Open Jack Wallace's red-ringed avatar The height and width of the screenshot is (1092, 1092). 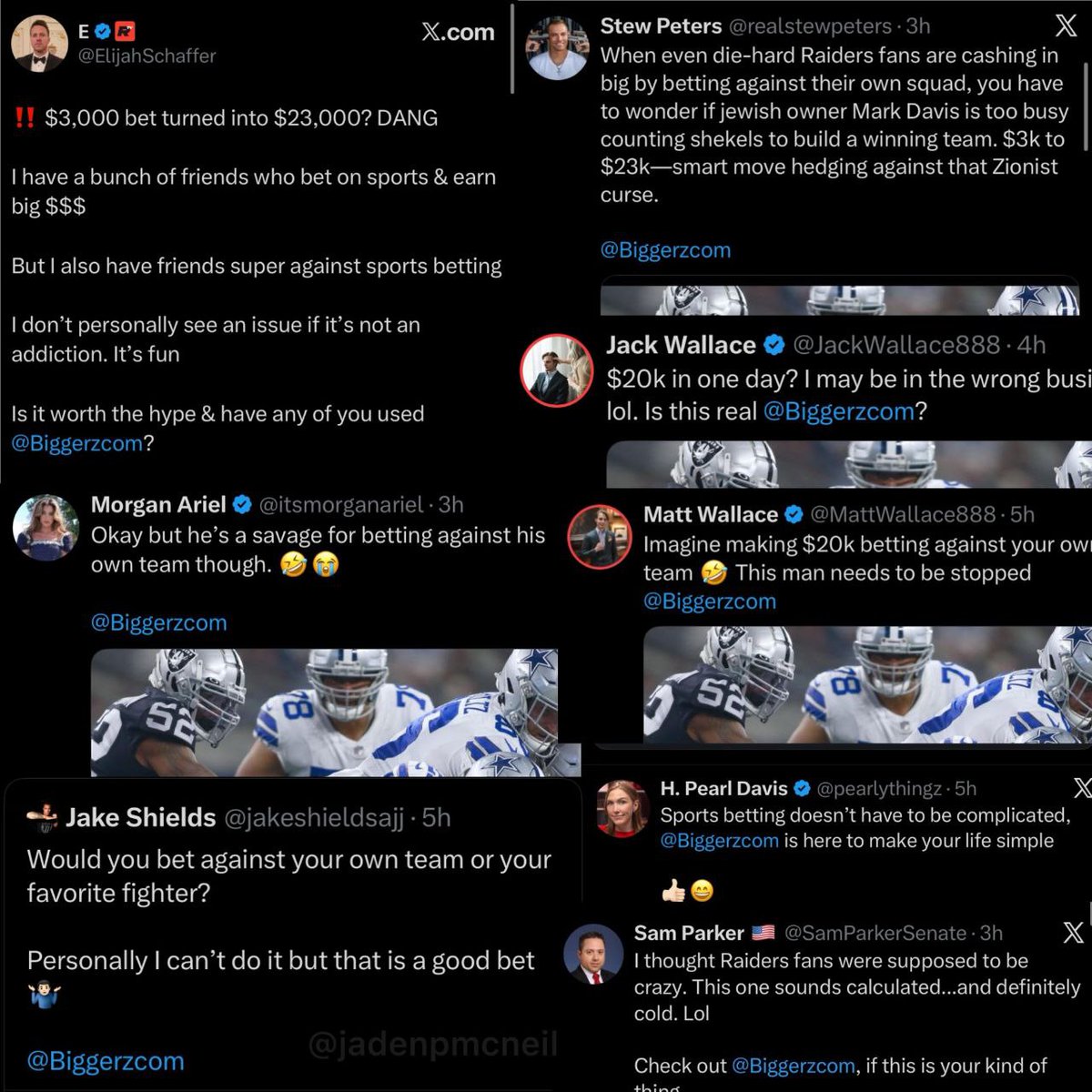click(556, 369)
